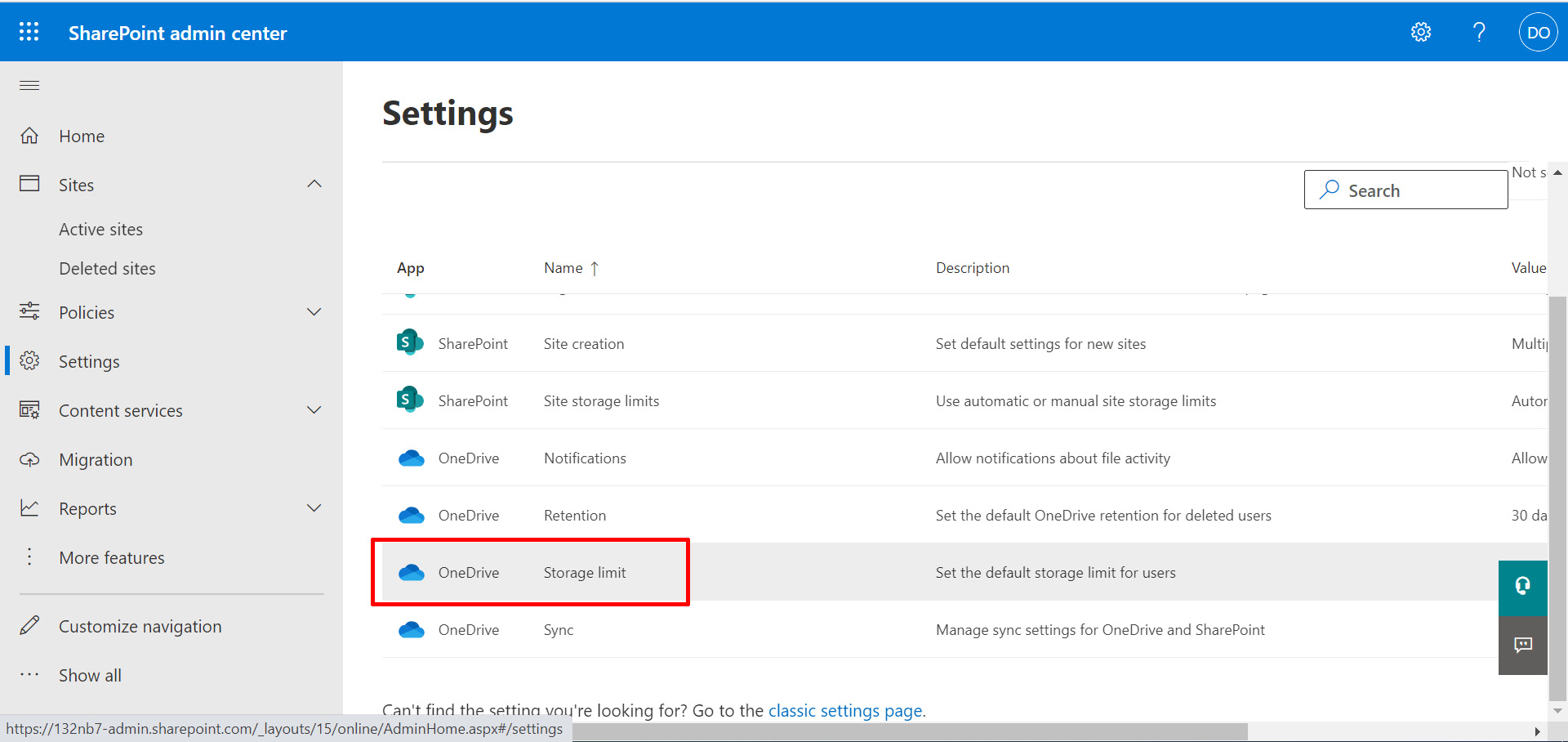Collapse the Sites section chevron

[314, 184]
